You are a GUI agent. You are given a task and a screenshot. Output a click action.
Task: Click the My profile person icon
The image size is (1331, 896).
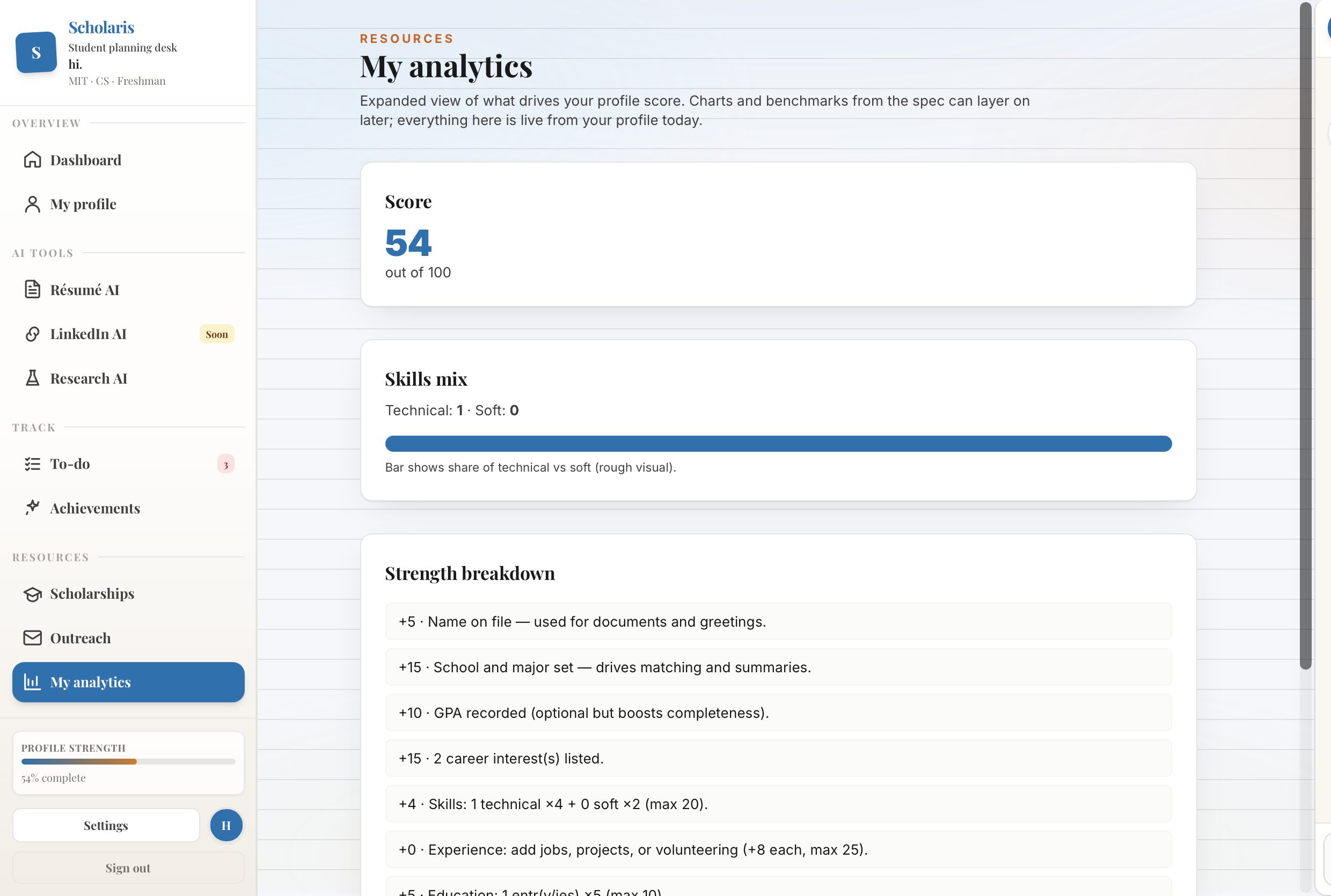tap(33, 204)
